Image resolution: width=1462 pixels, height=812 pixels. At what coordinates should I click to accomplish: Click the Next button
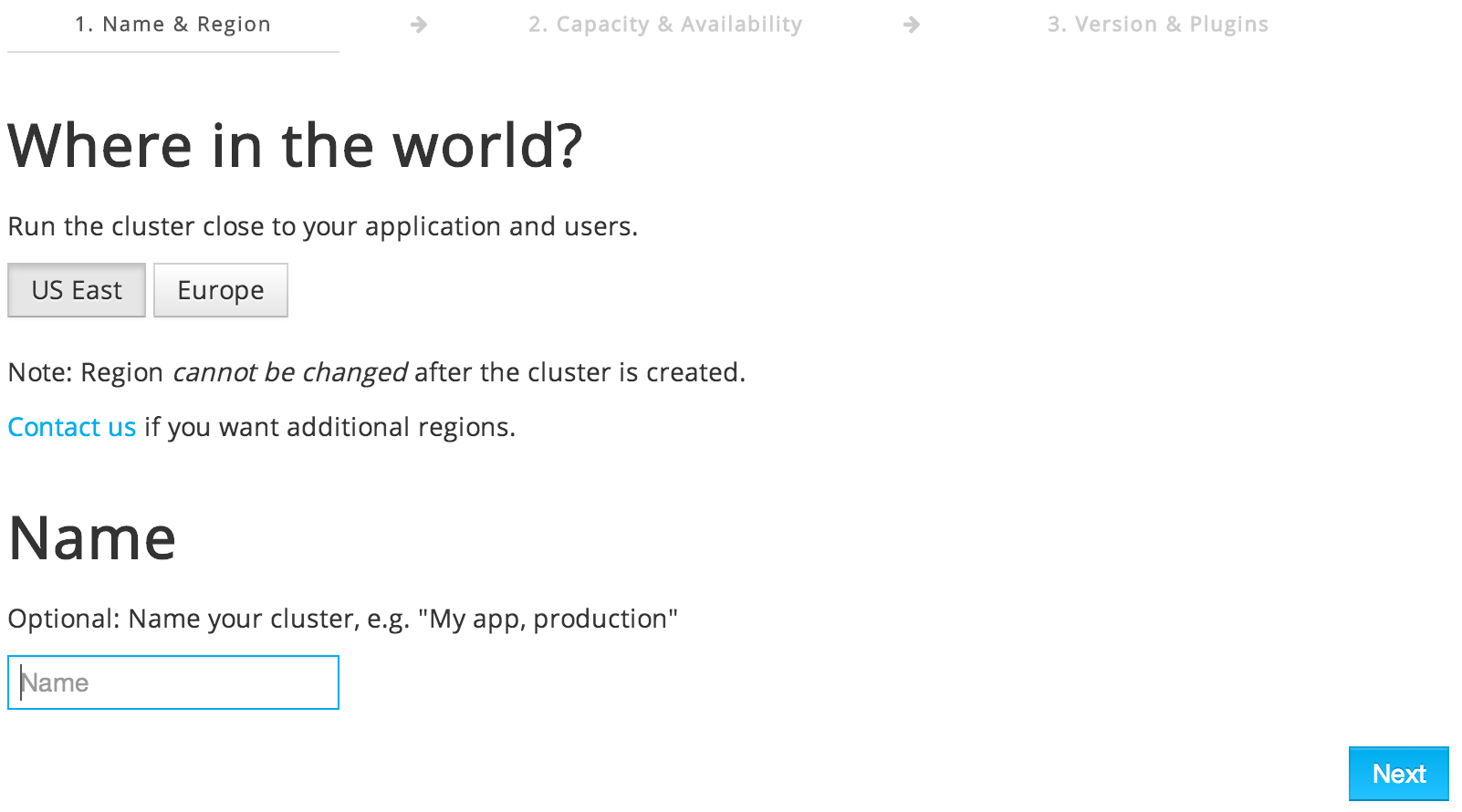tap(1399, 774)
